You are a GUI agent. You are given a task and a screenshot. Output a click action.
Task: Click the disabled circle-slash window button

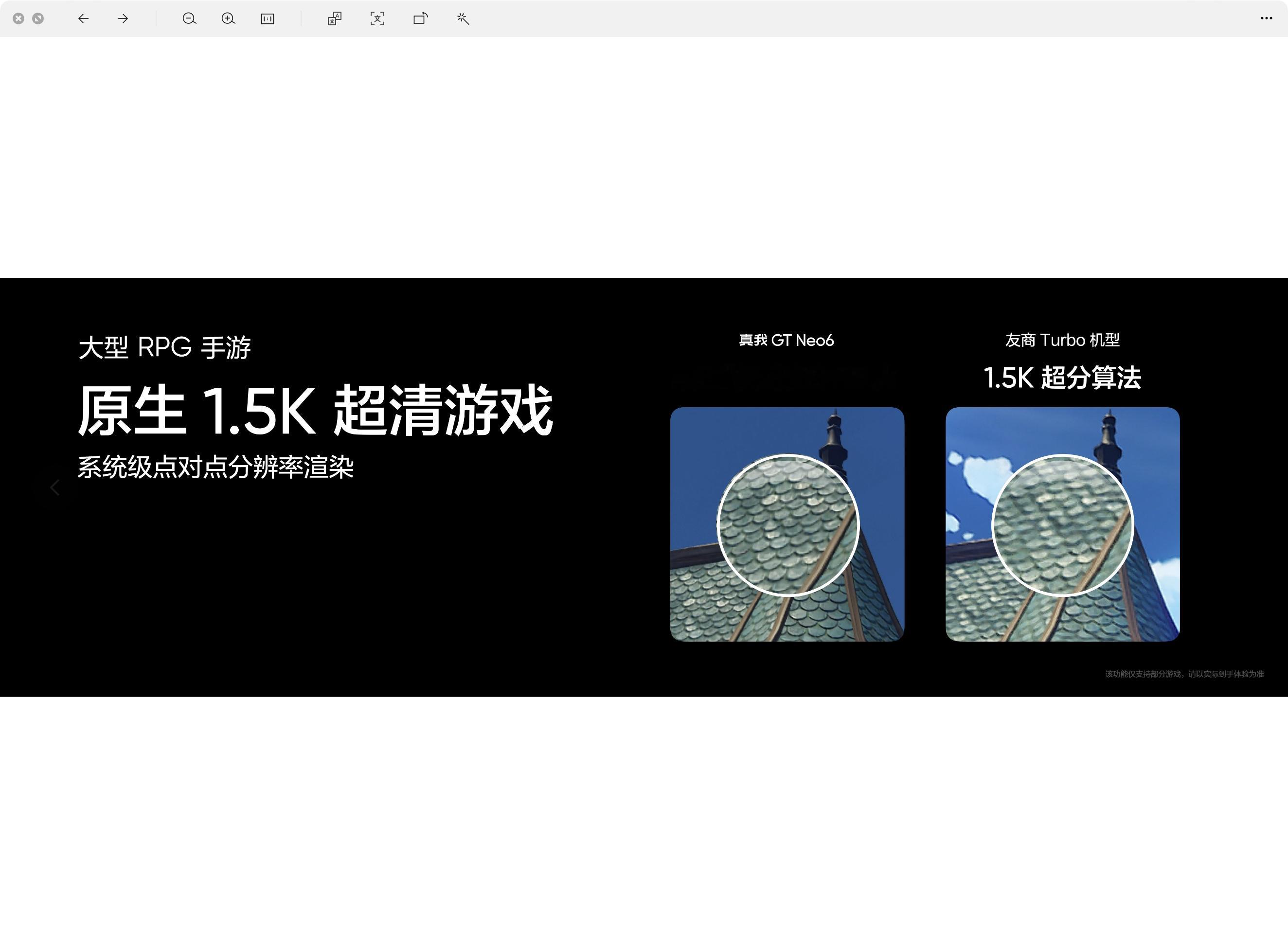(x=38, y=19)
